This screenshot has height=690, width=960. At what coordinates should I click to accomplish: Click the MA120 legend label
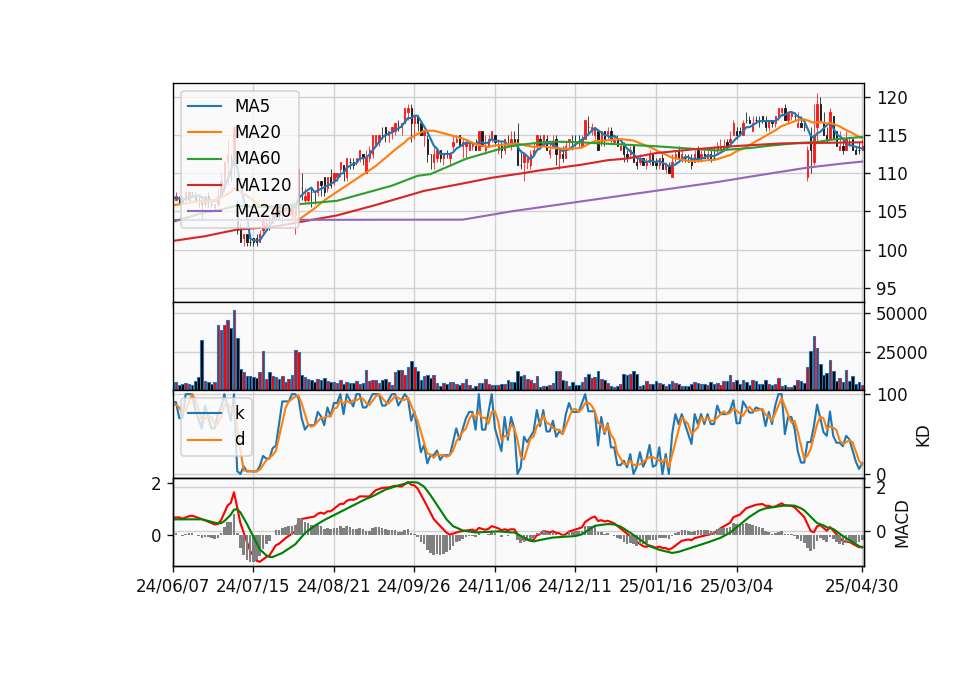coord(263,185)
